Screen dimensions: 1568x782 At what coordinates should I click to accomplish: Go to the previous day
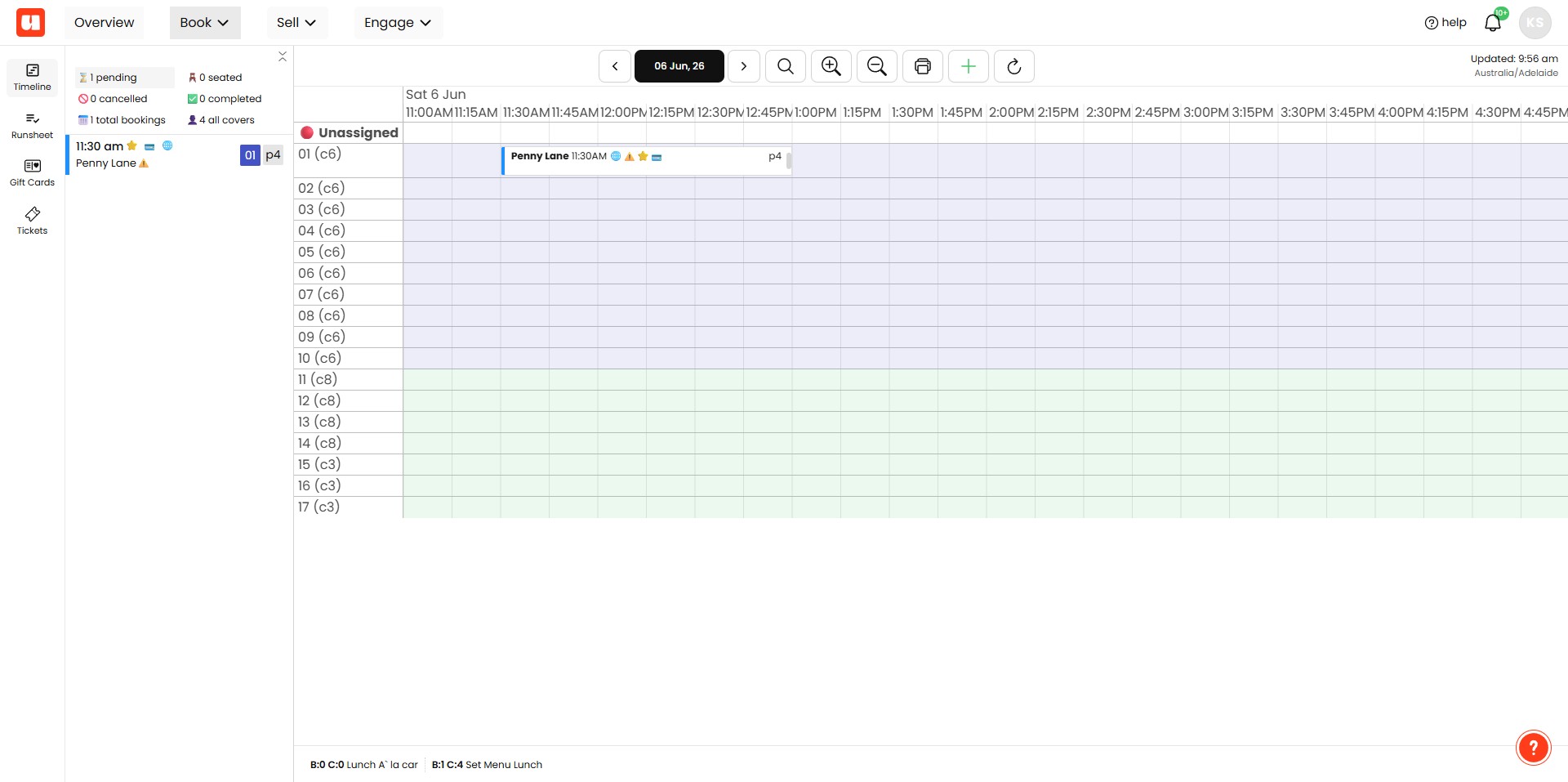[615, 66]
